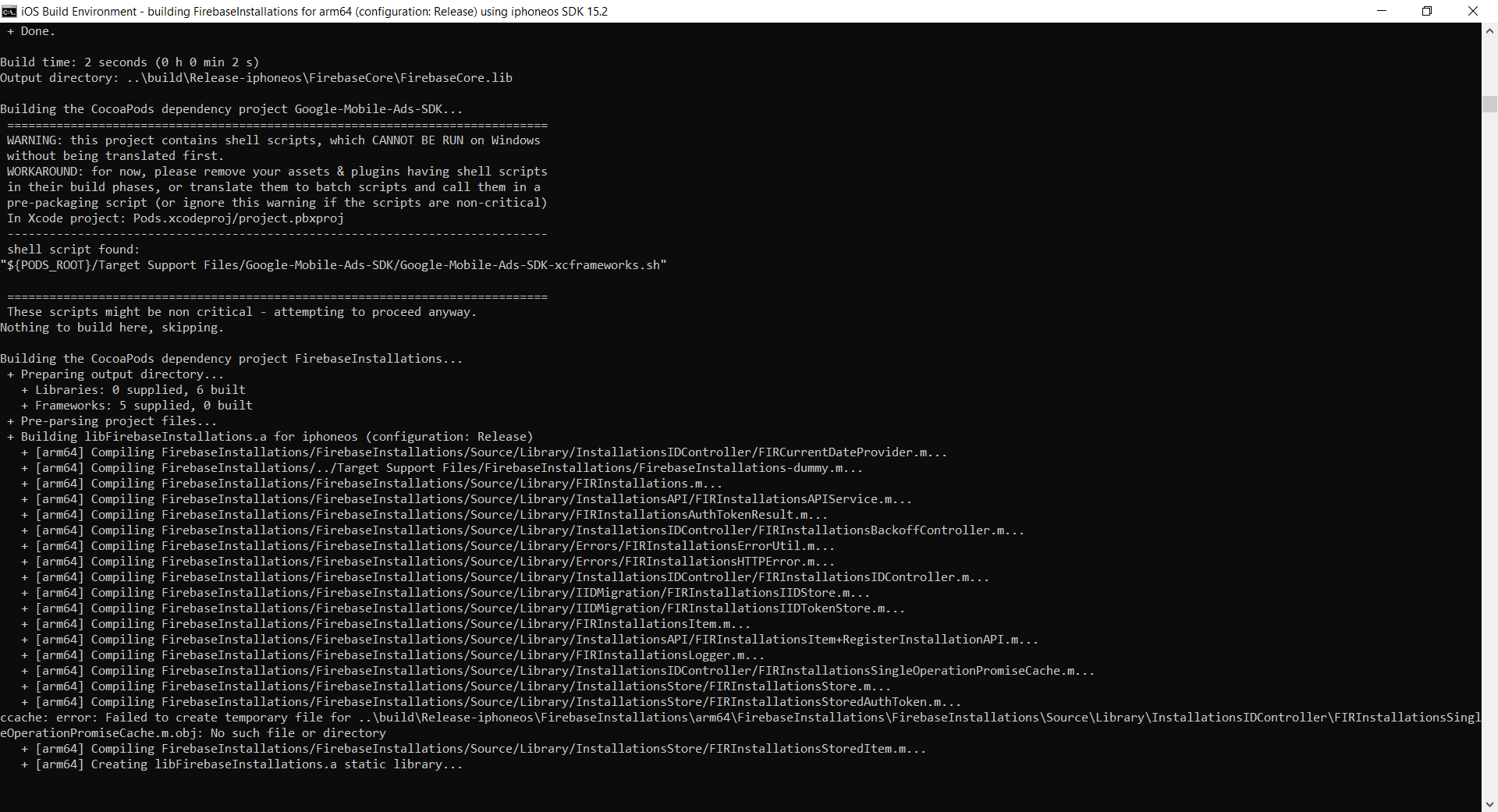1498x812 pixels.
Task: Click 'Building the CocoaPods dependency project FirebaseInstallations' line
Action: coord(232,359)
